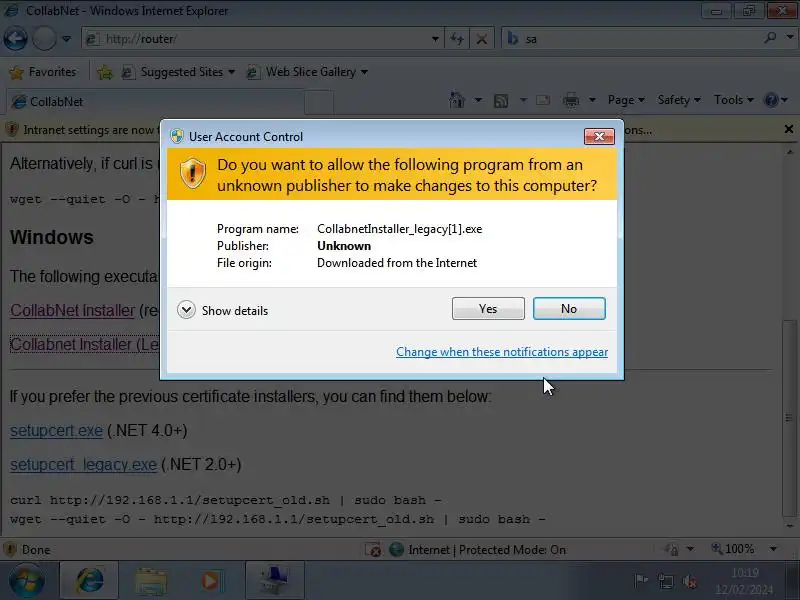The height and width of the screenshot is (600, 800).
Task: Click the Refresh page icon
Action: 457,39
